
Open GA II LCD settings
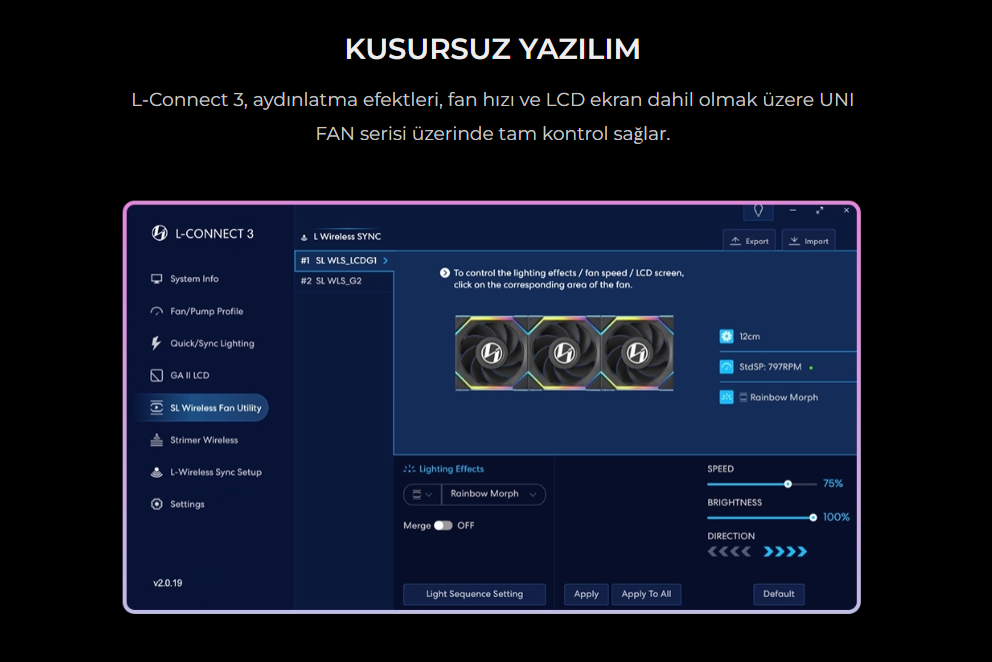(x=190, y=375)
